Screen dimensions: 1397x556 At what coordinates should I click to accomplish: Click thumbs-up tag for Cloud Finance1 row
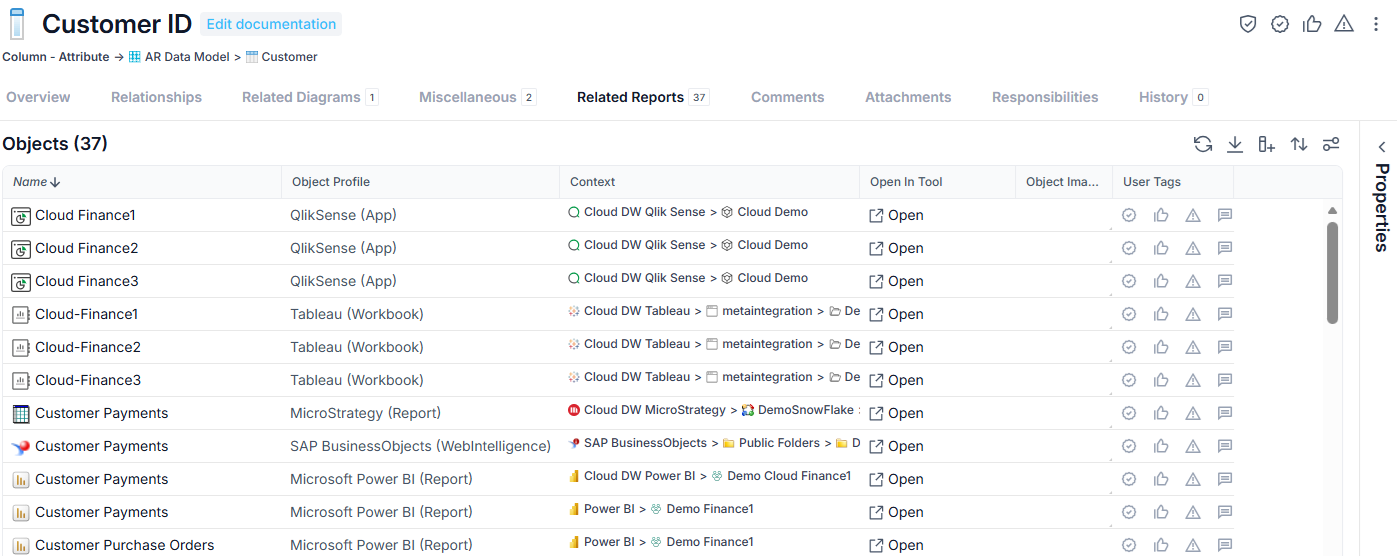pos(1161,215)
